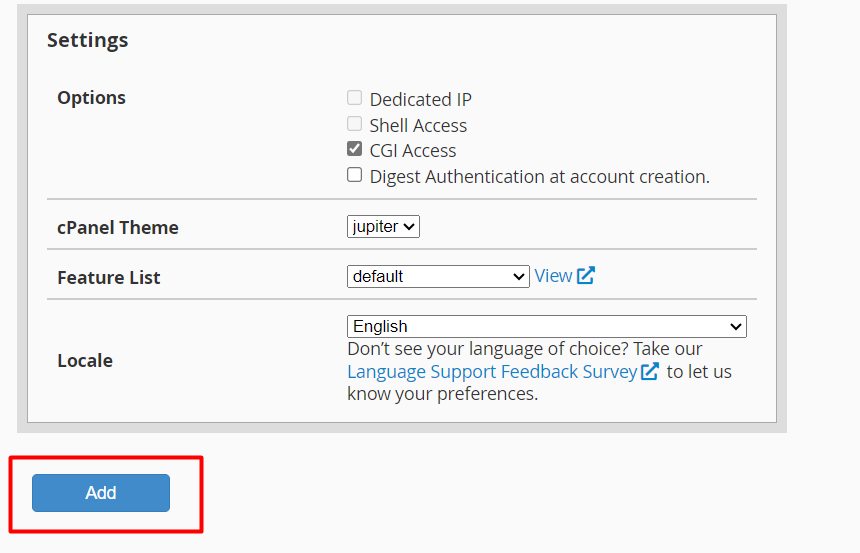Viewport: 860px width, 553px height.
Task: Click the external-link icon beside View
Action: (586, 276)
